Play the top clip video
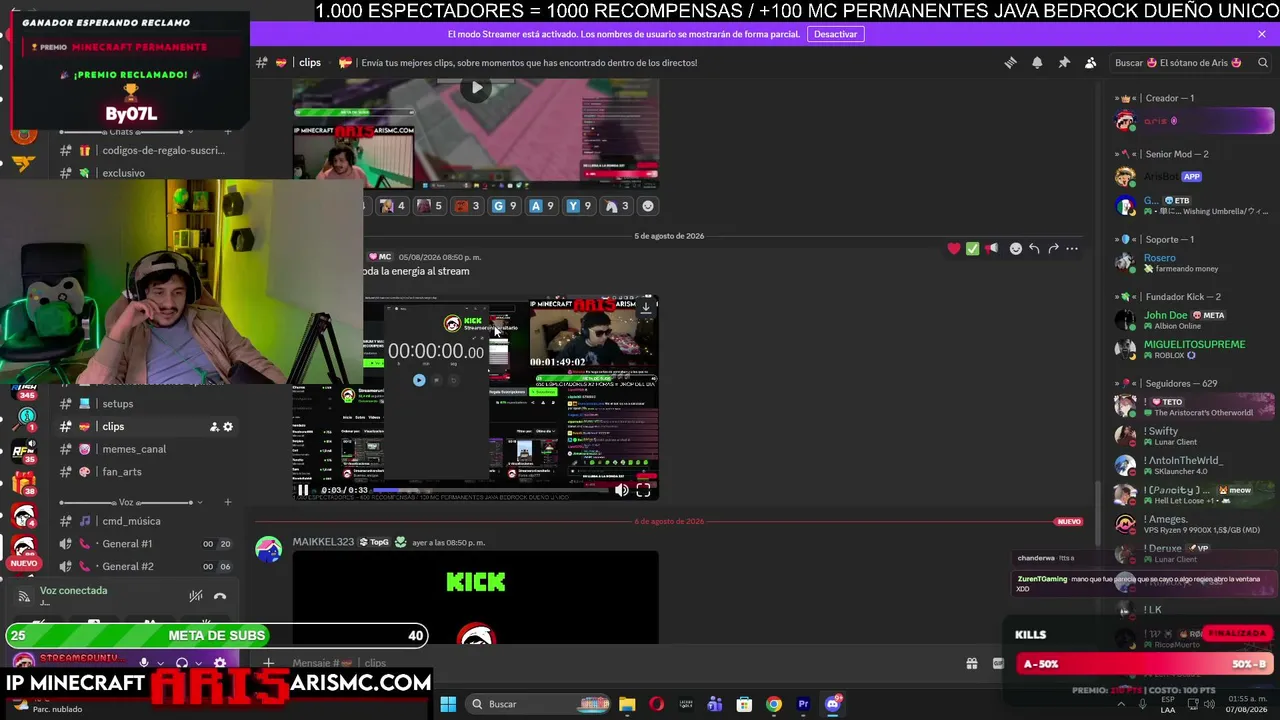Screen dimensions: 1280x720 pyautogui.click(x=476, y=88)
